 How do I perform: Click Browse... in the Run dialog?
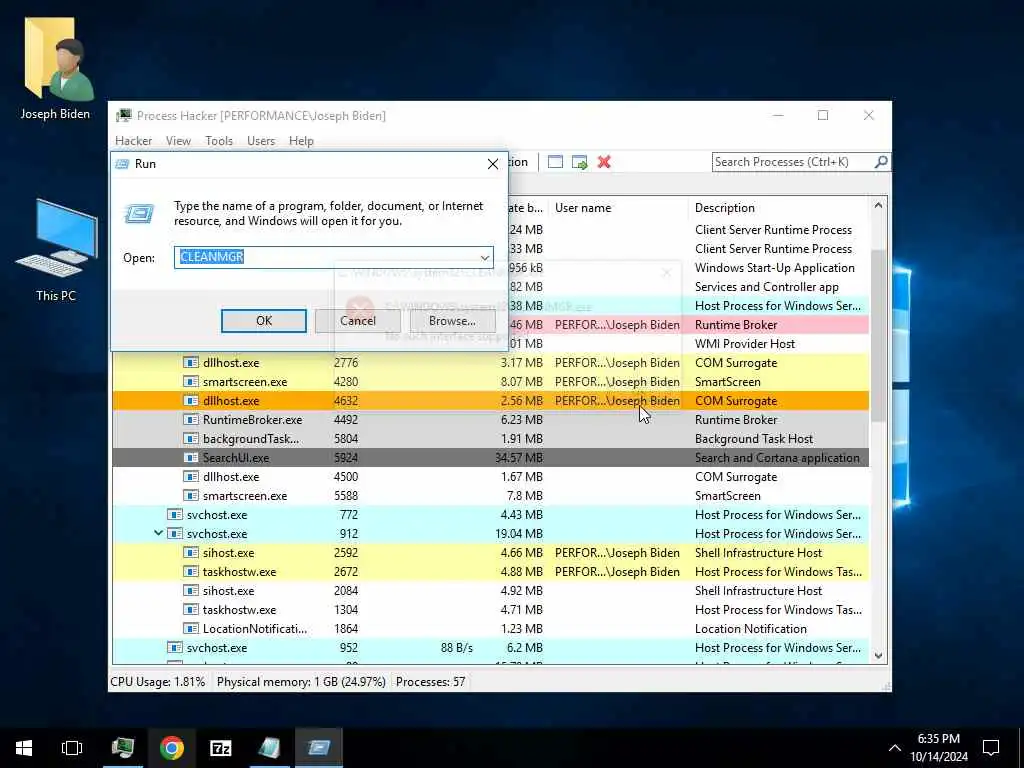pos(452,321)
